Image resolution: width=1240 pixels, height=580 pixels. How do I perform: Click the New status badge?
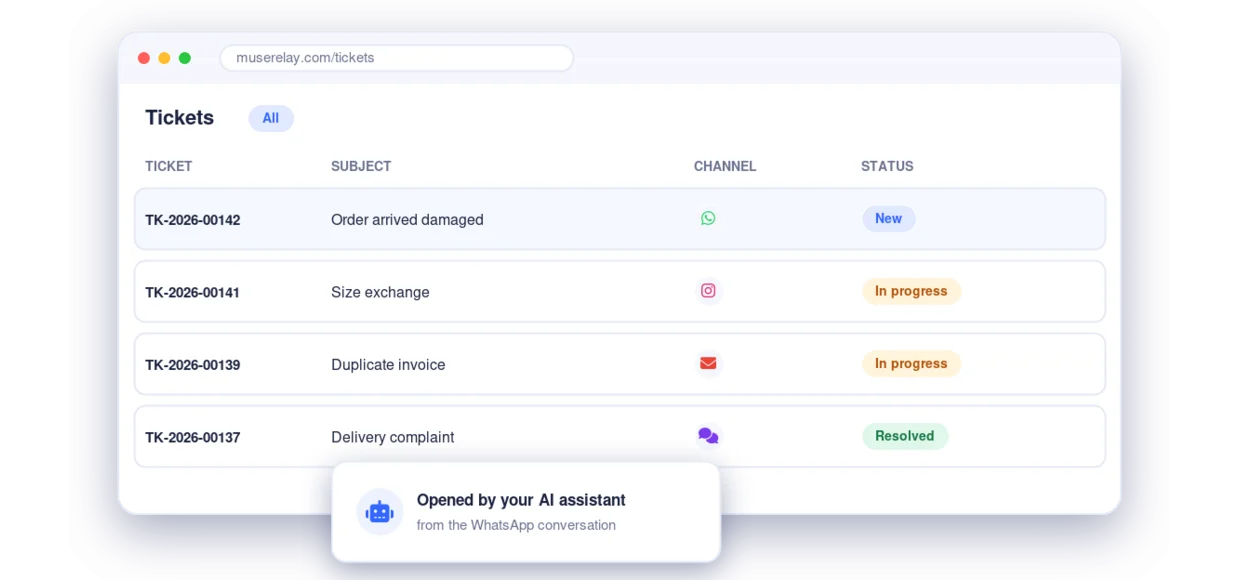click(x=889, y=218)
